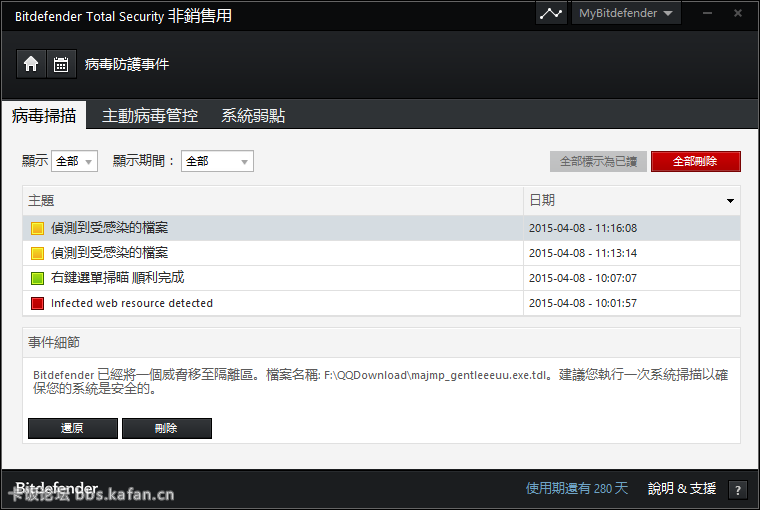Click the 刪除 delete button
The height and width of the screenshot is (510, 760).
click(x=167, y=429)
